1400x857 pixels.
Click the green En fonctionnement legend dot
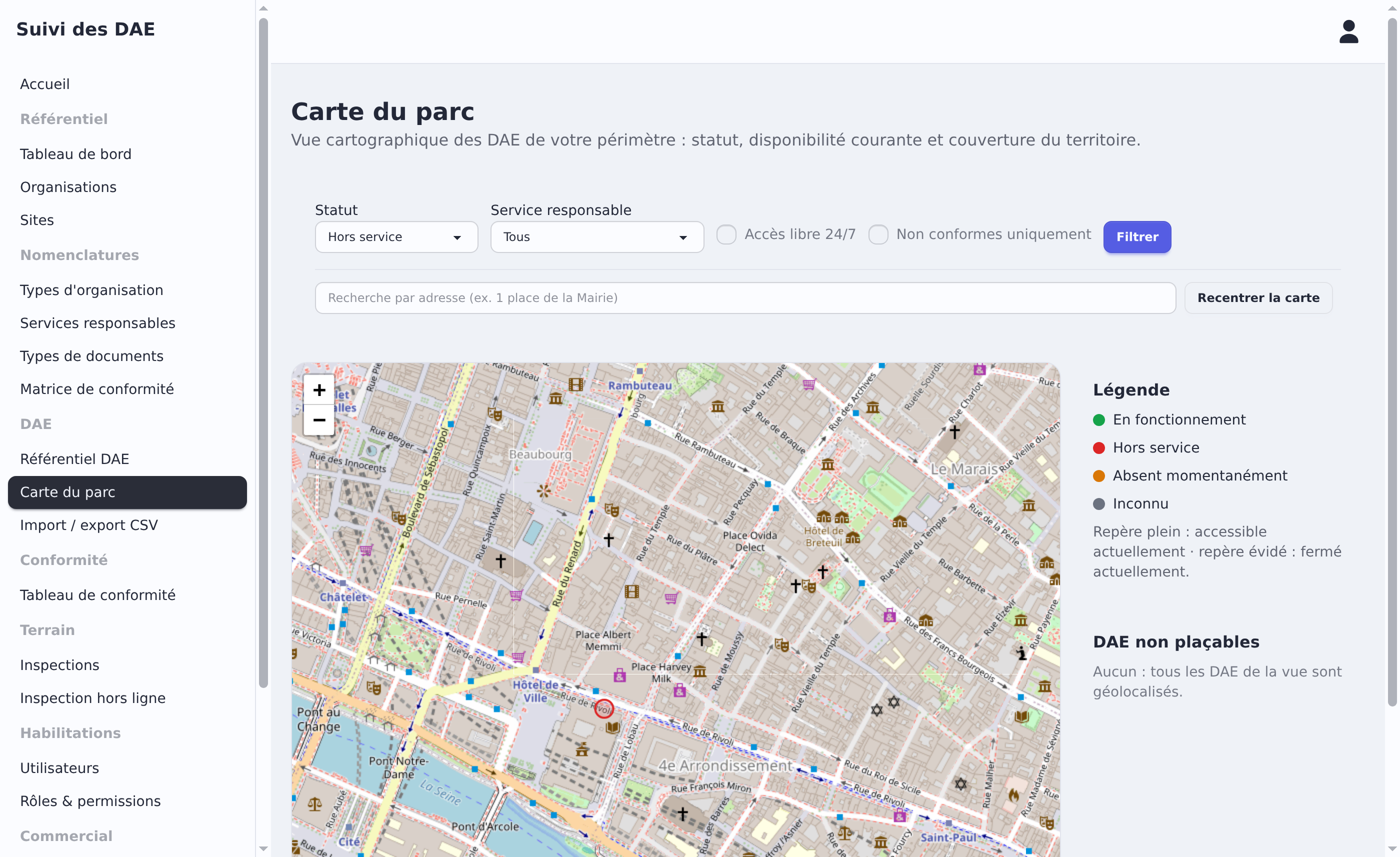point(1099,420)
